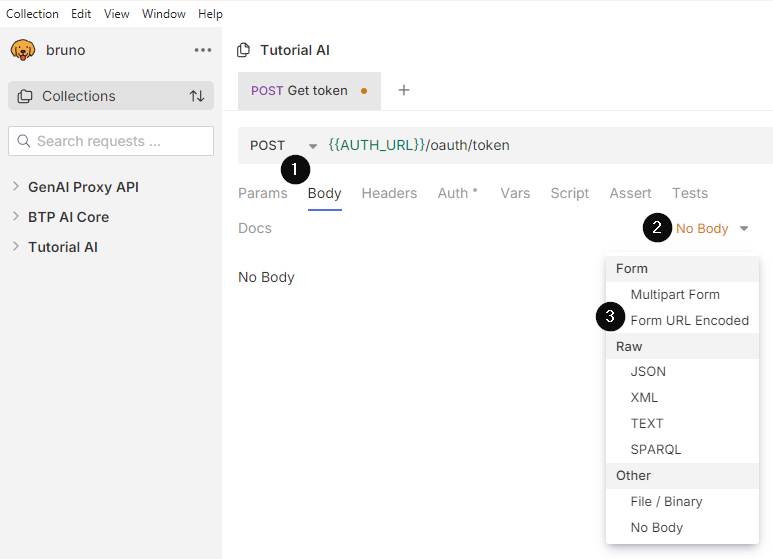This screenshot has width=773, height=559.
Task: Select JSON body mode
Action: [x=682, y=371]
